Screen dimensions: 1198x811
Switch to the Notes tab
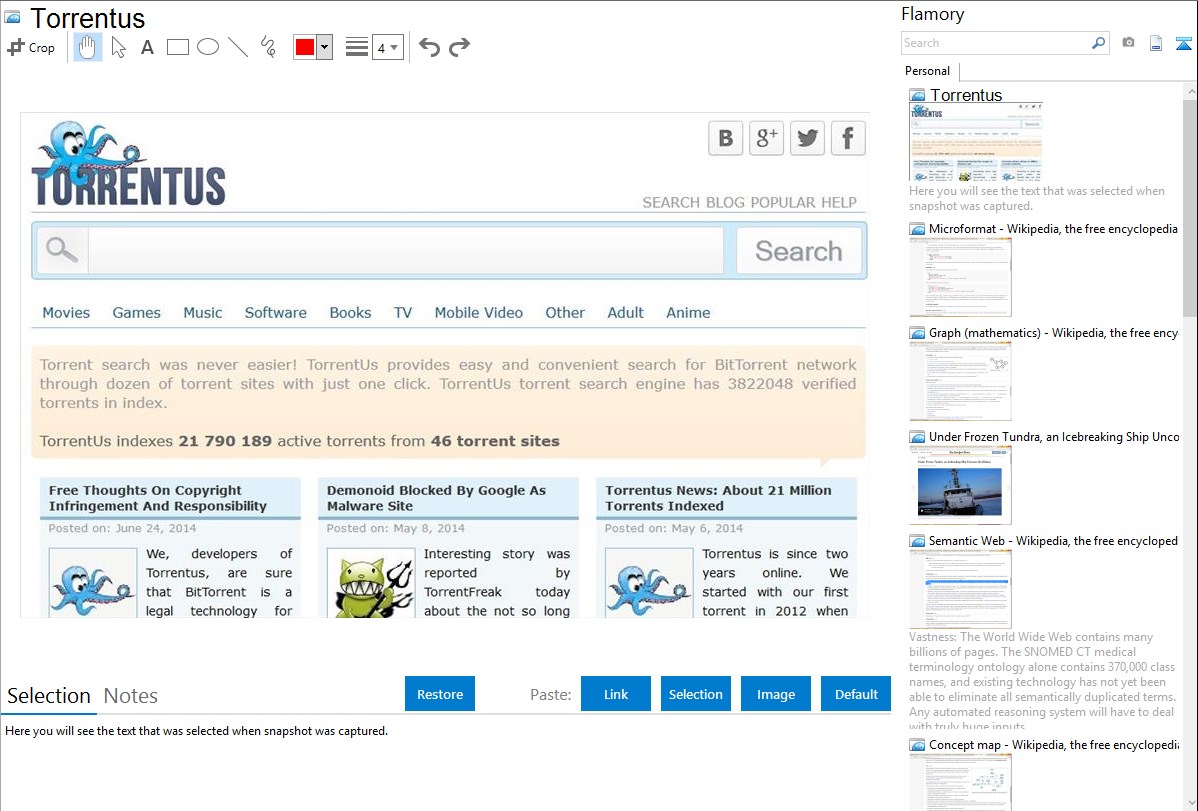[x=131, y=696]
